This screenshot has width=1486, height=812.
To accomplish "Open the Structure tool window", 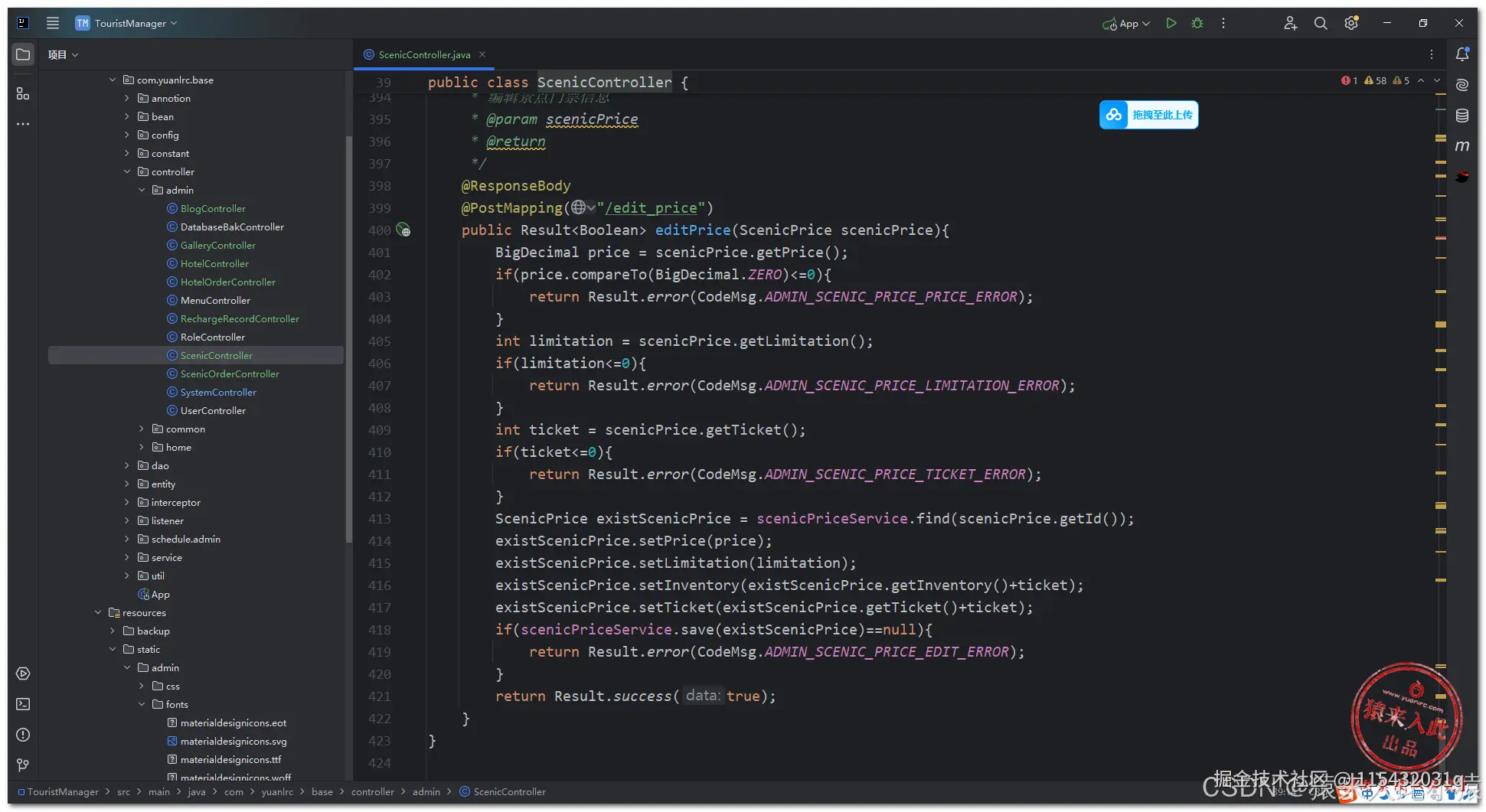I will (23, 93).
